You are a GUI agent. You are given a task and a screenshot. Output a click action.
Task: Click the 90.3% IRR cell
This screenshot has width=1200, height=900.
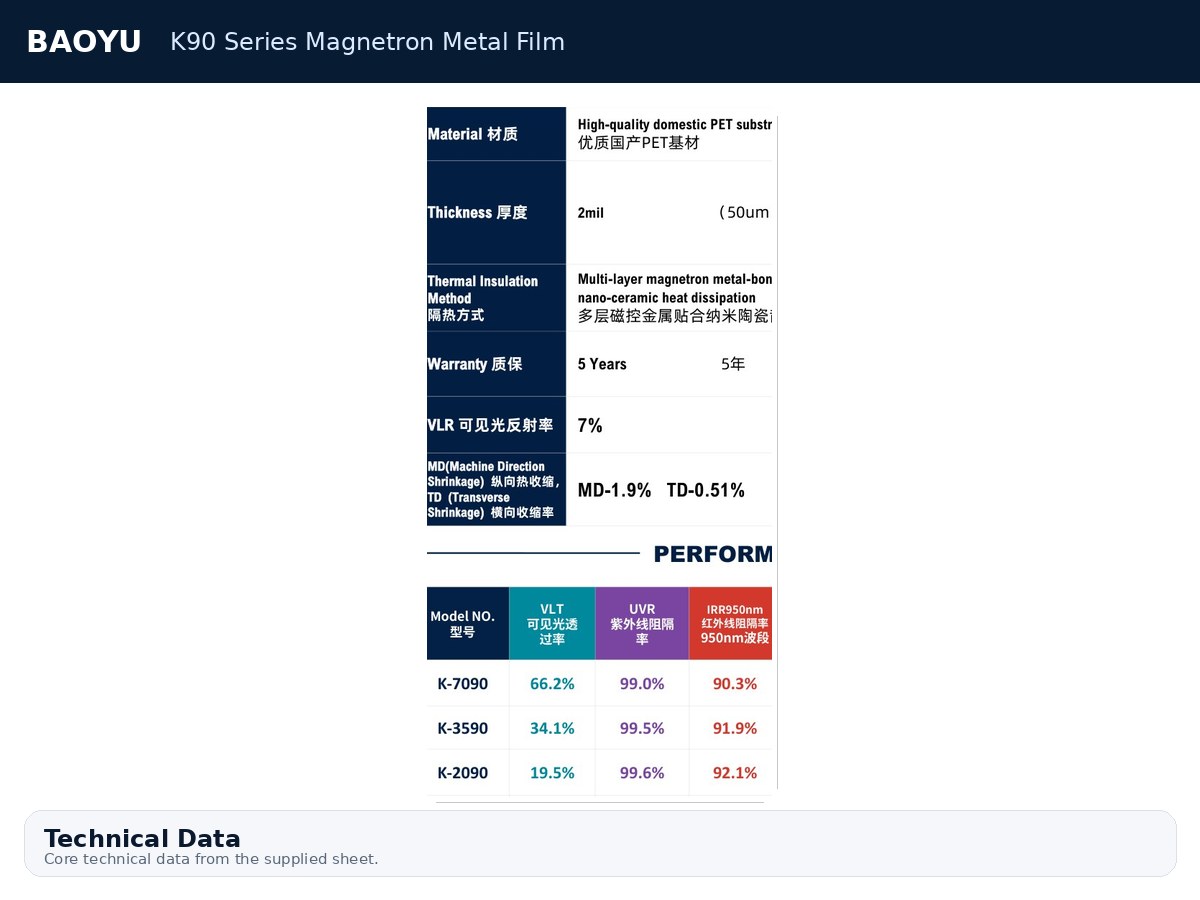pos(735,684)
